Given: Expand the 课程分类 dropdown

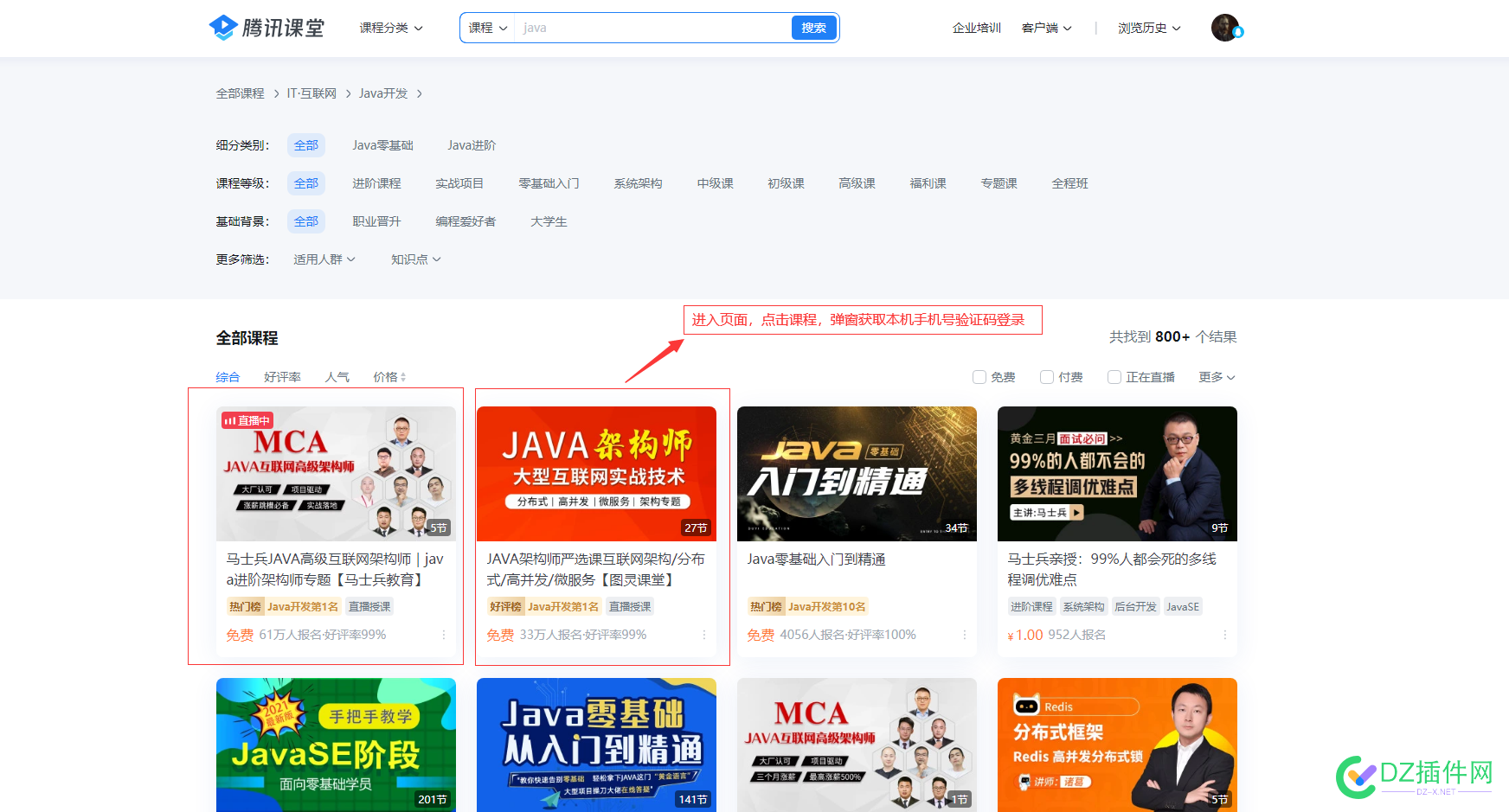Looking at the screenshot, I should tap(391, 28).
